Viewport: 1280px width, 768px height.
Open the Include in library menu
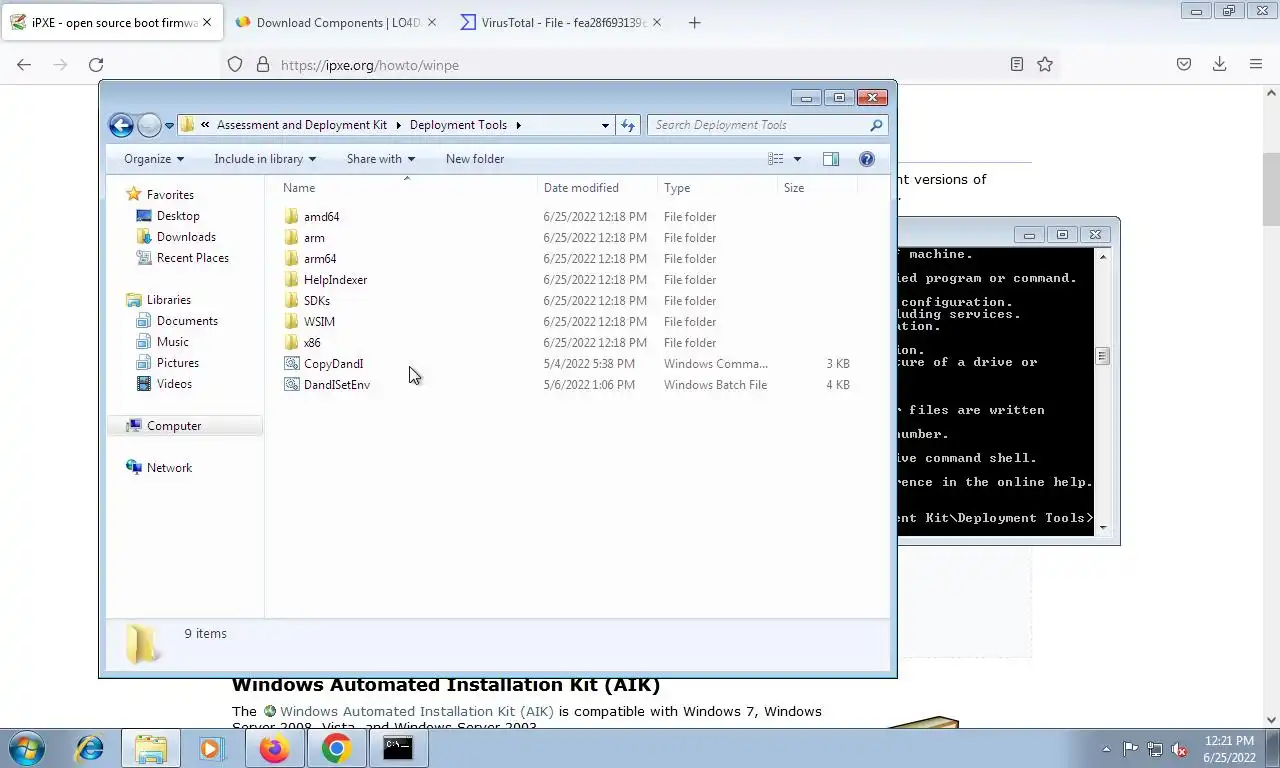click(265, 159)
